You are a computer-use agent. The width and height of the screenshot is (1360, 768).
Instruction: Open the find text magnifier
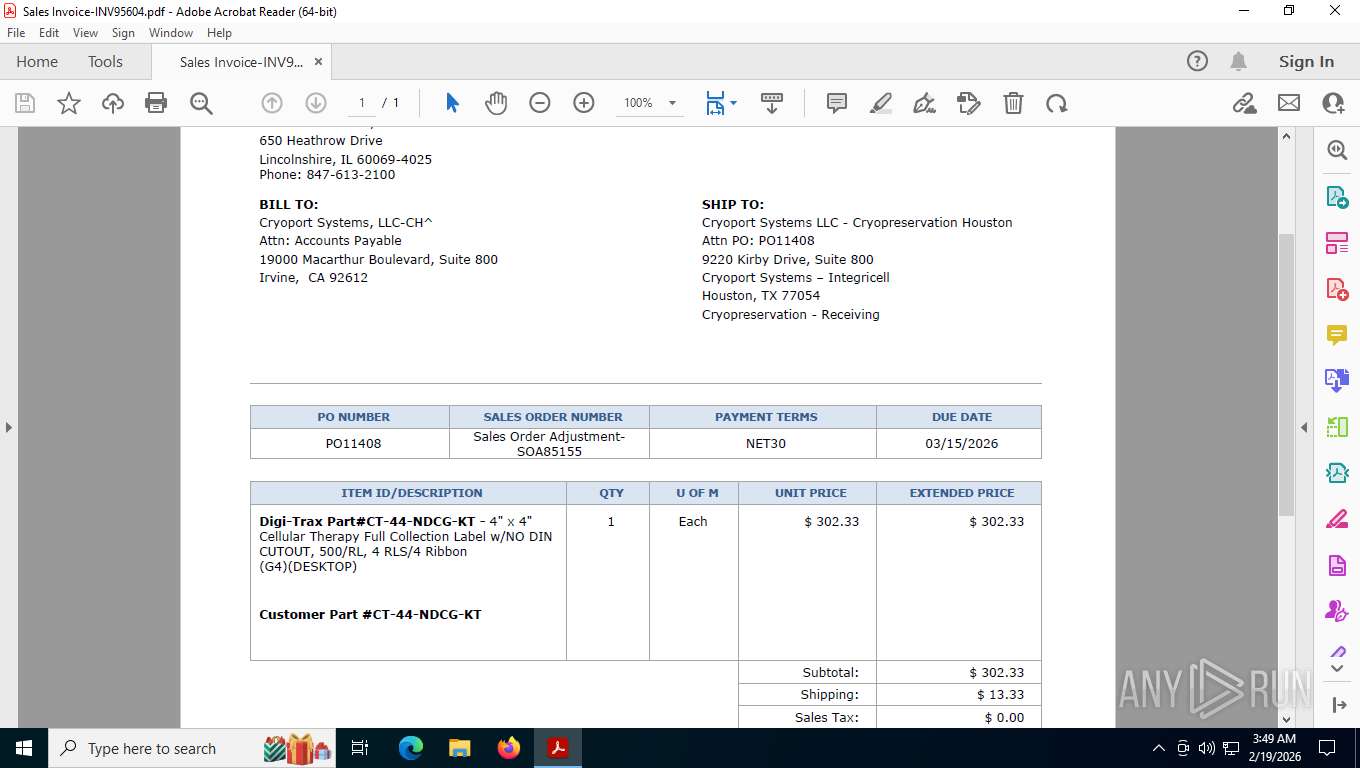[x=201, y=103]
